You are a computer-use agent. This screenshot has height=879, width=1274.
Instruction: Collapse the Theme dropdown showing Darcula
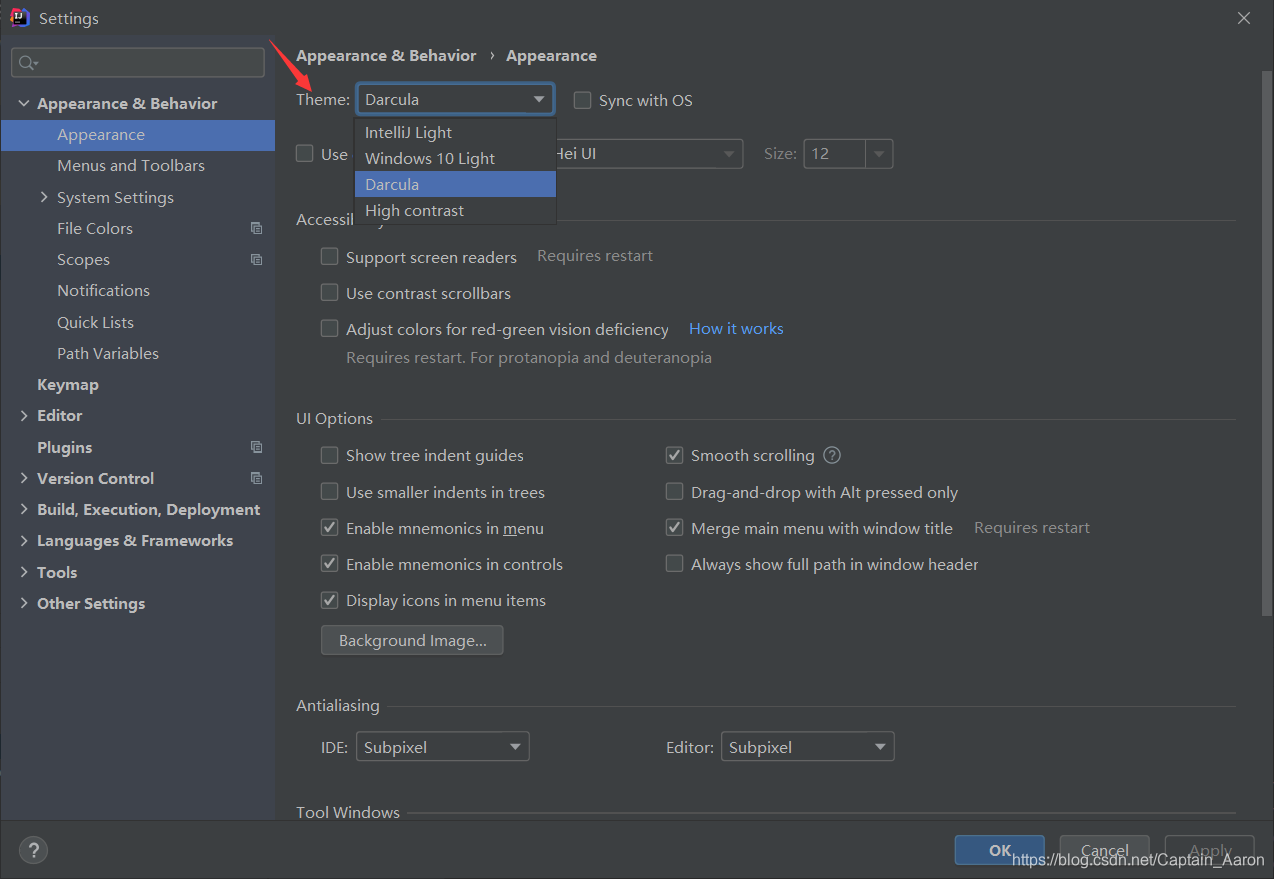click(x=455, y=99)
